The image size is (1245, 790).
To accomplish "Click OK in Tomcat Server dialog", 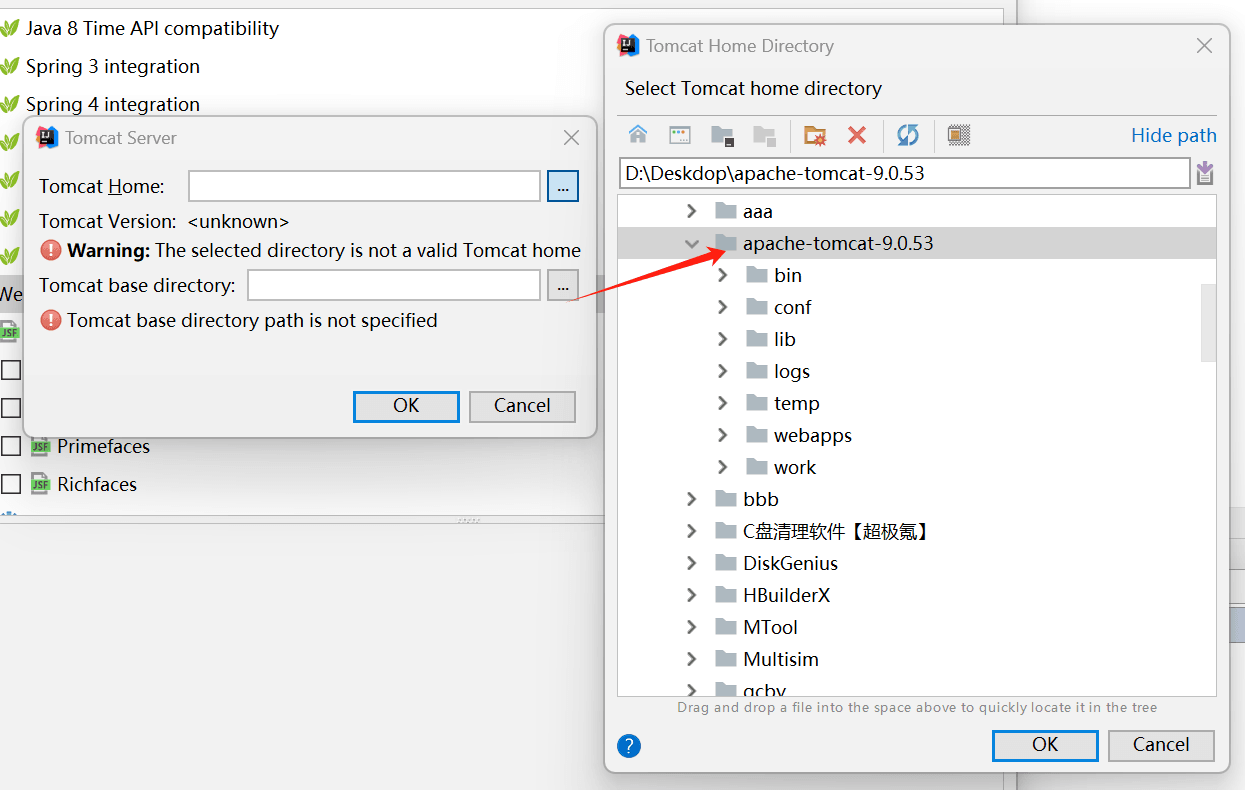I will (x=406, y=406).
